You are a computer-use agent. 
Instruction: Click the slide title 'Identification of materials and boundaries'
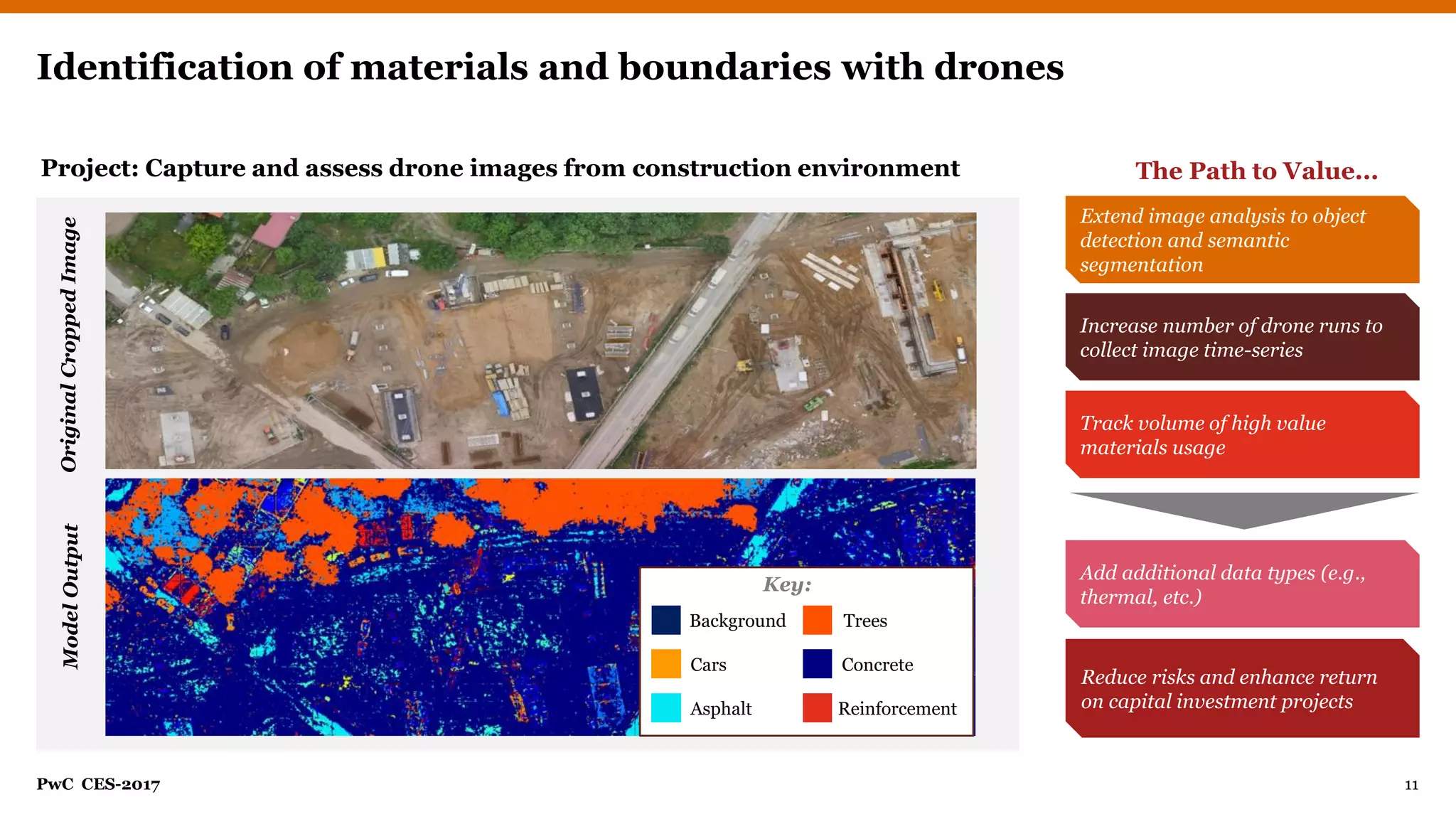point(550,67)
